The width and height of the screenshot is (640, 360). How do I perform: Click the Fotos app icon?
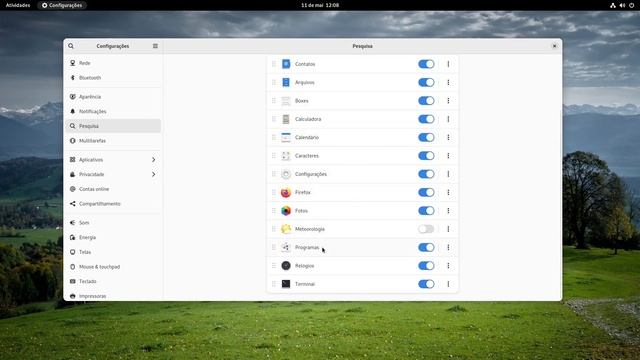tap(286, 211)
